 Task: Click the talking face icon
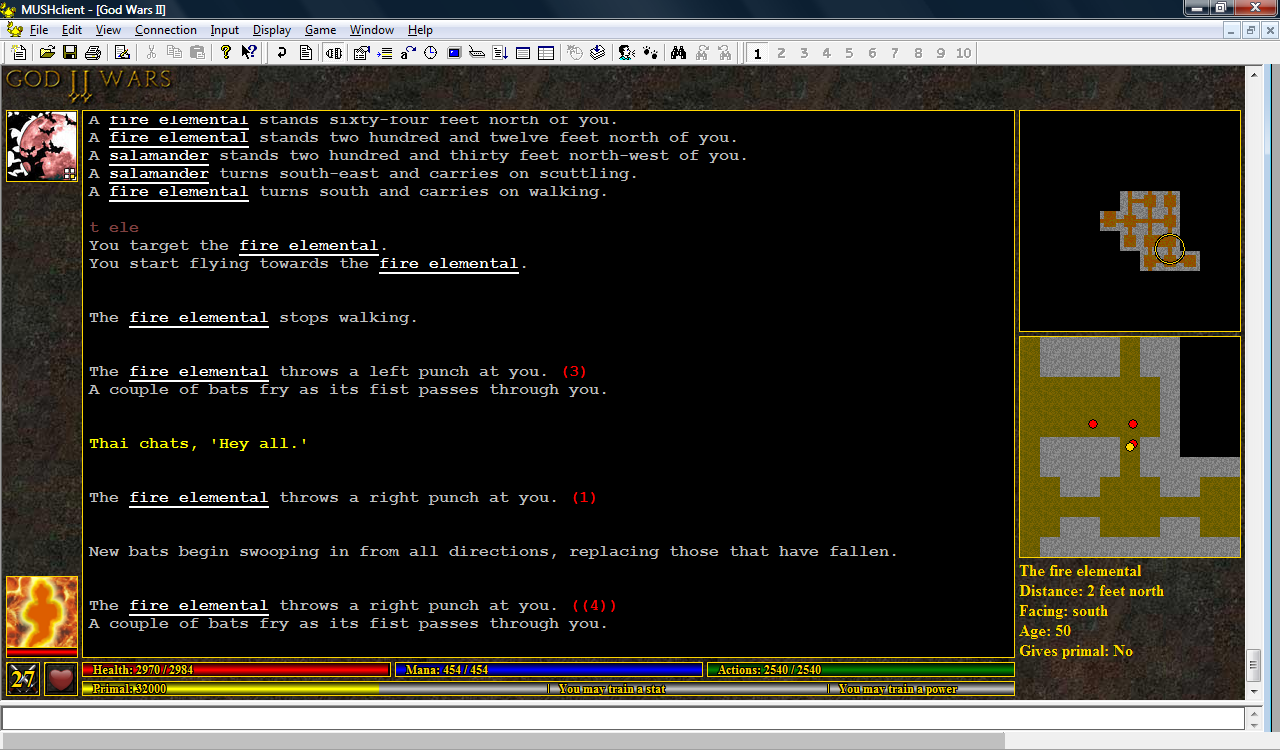click(626, 53)
